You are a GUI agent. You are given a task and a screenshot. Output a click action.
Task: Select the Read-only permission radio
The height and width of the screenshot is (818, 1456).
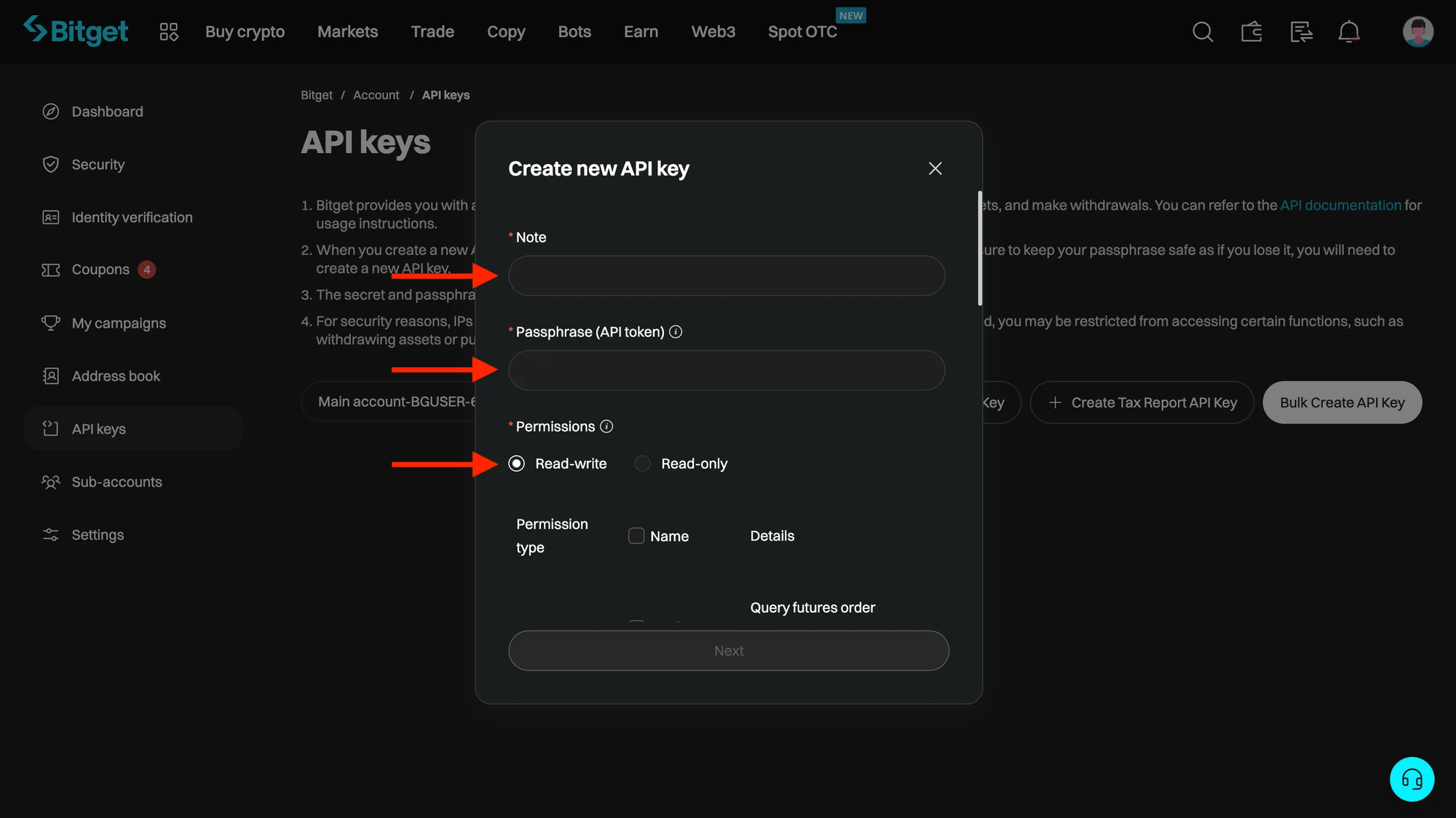[642, 464]
